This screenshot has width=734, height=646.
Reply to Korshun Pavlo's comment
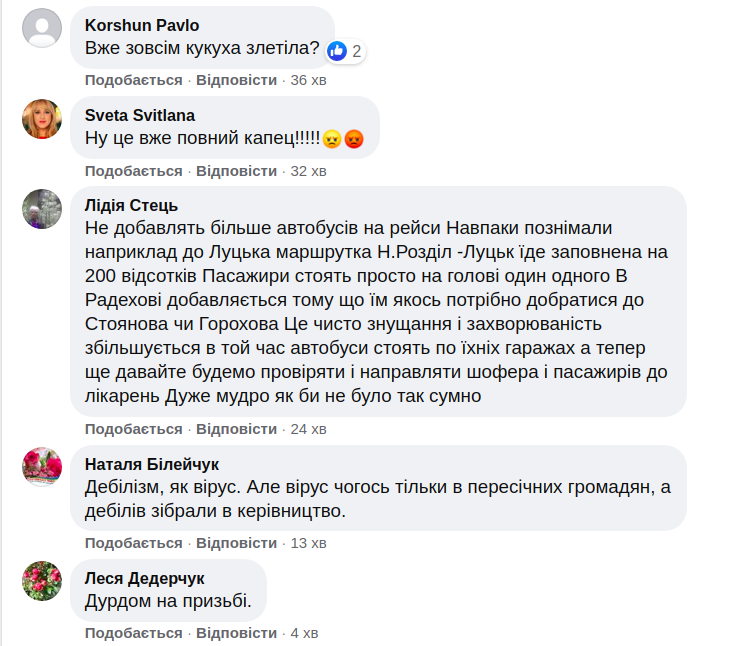pos(236,80)
